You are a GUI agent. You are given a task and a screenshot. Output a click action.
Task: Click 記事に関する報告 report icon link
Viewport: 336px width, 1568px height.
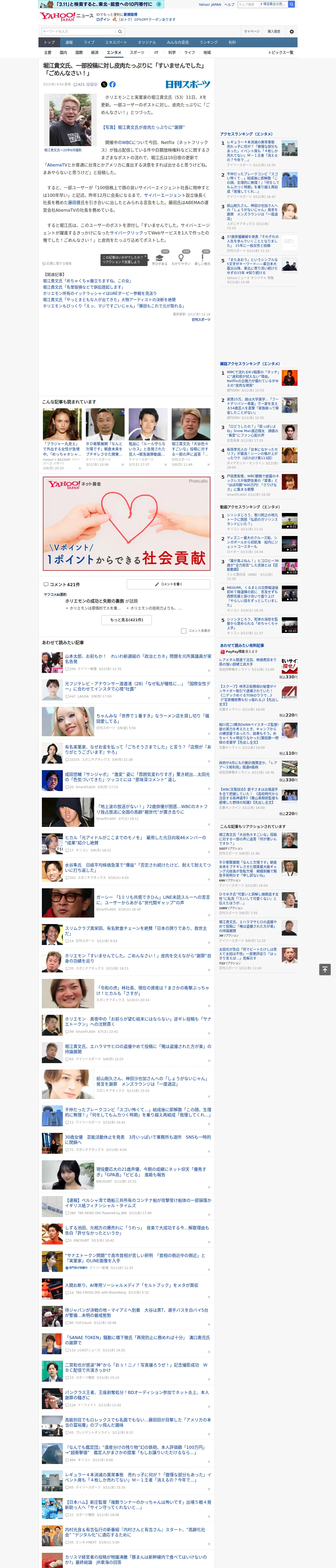click(57, 264)
